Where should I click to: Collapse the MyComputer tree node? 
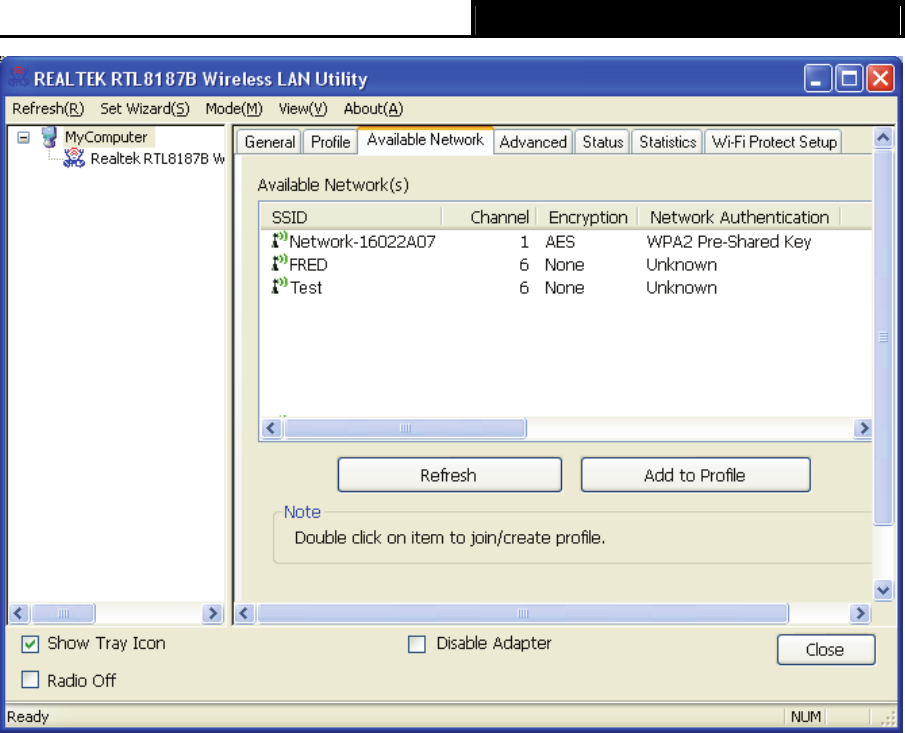tap(23, 137)
